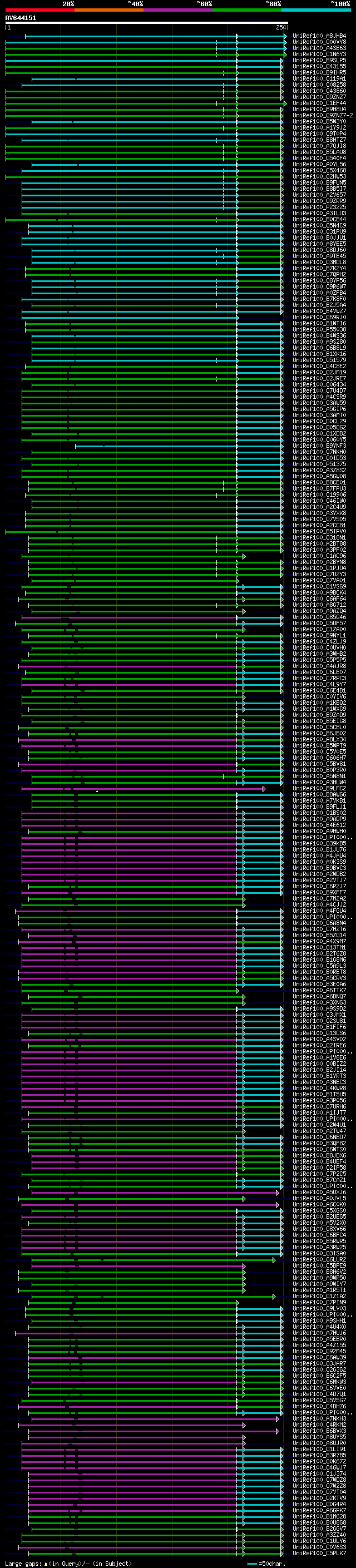Click the query end position label 254
Viewport: 356px width, 1568px height.
[280, 28]
